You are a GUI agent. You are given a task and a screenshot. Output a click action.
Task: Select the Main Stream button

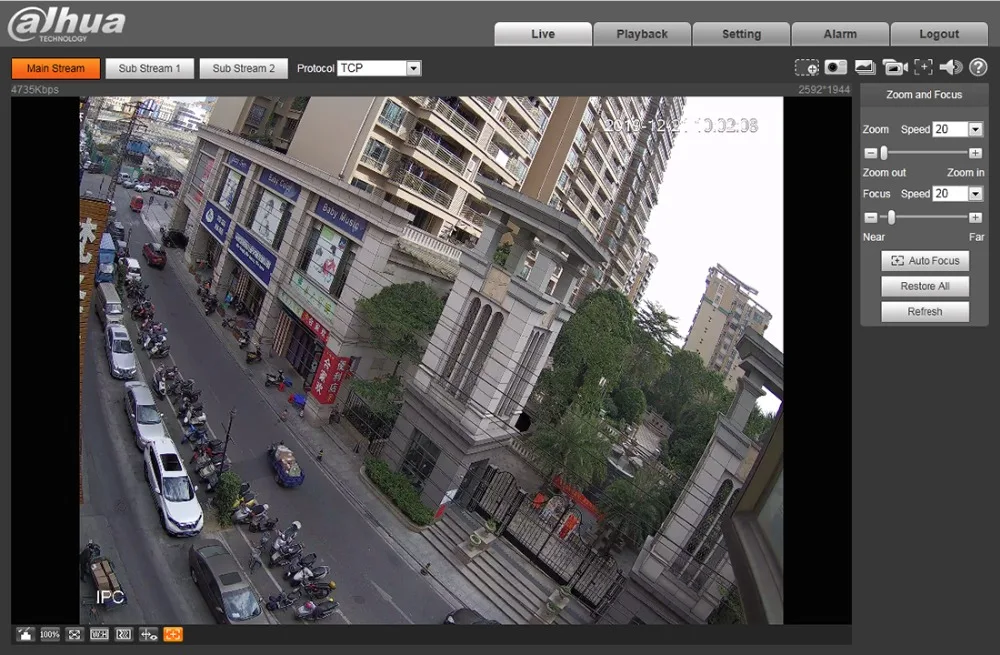(x=55, y=68)
